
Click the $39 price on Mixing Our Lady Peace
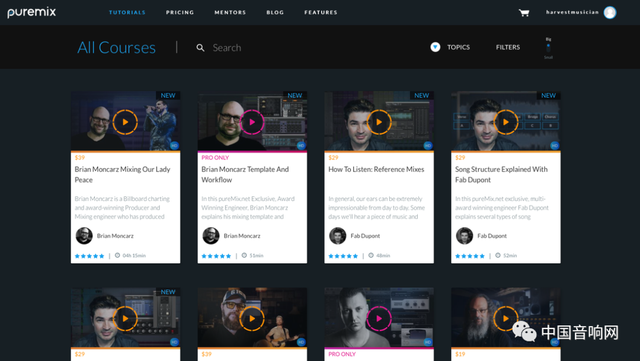click(x=80, y=157)
